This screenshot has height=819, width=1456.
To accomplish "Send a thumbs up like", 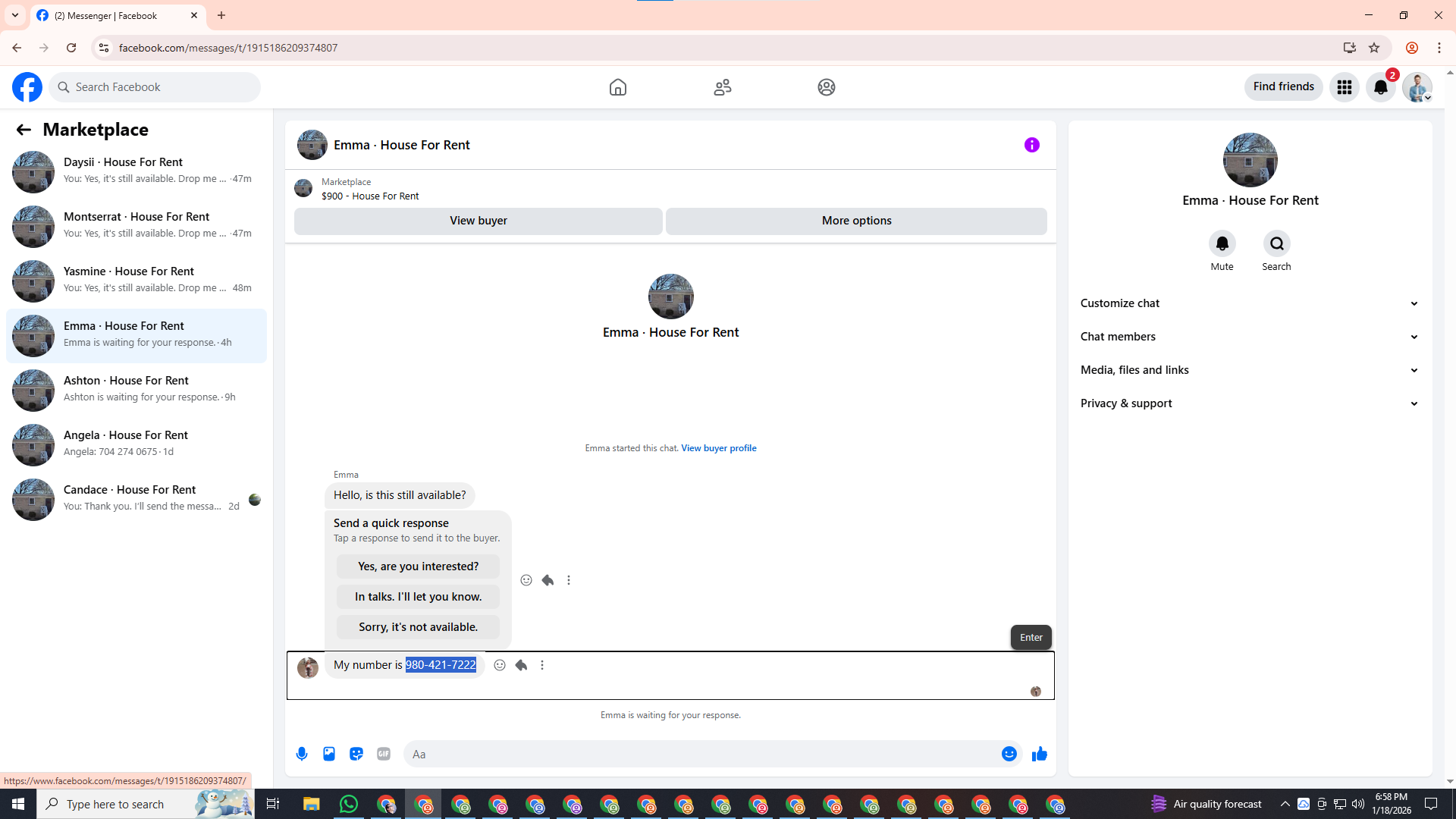I will point(1039,754).
